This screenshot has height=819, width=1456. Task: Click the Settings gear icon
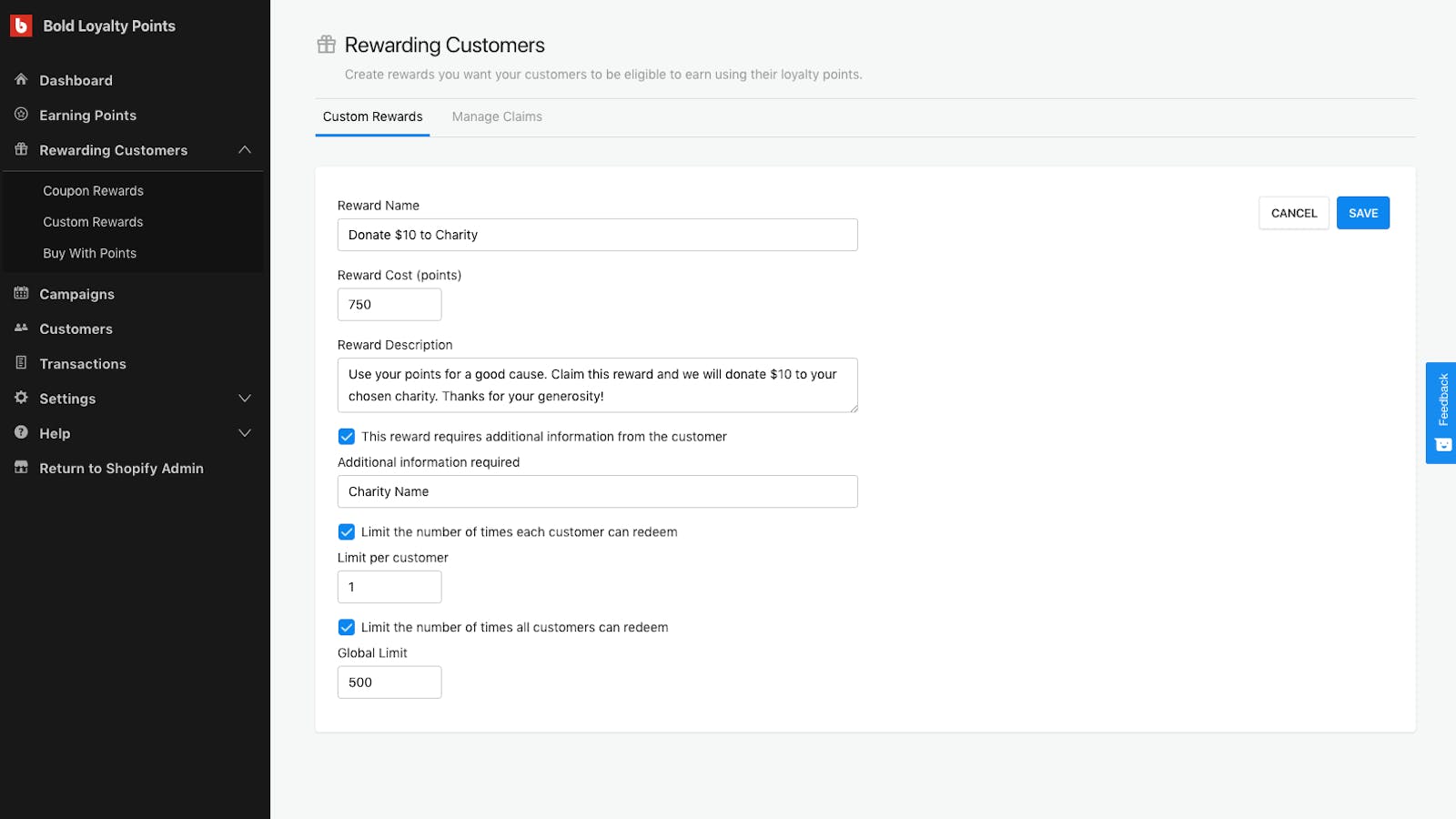[x=21, y=398]
